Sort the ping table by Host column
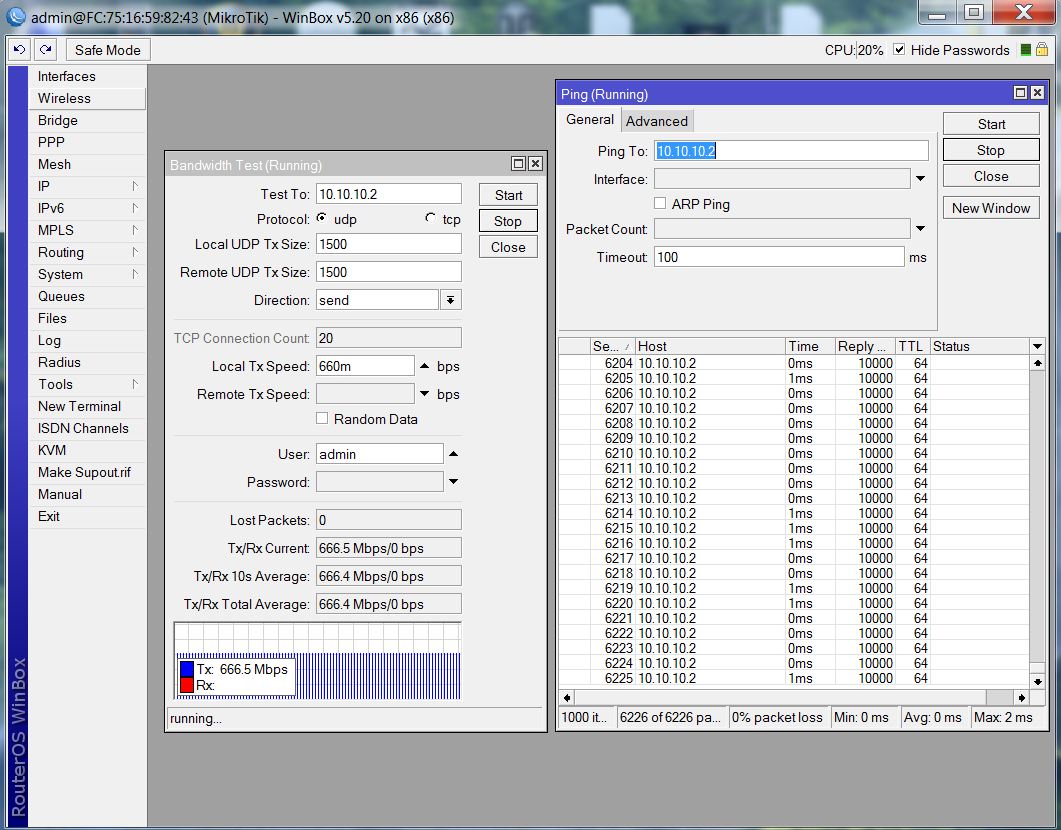1061x830 pixels. click(710, 346)
